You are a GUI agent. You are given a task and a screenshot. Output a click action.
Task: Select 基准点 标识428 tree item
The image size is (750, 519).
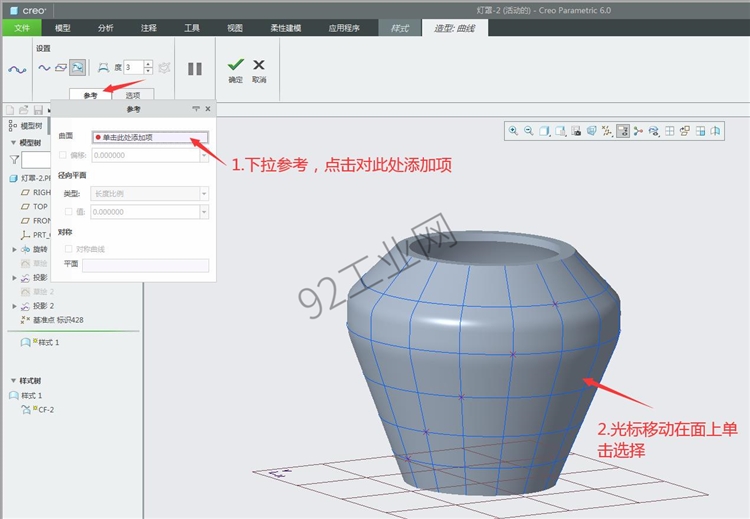tap(52, 320)
